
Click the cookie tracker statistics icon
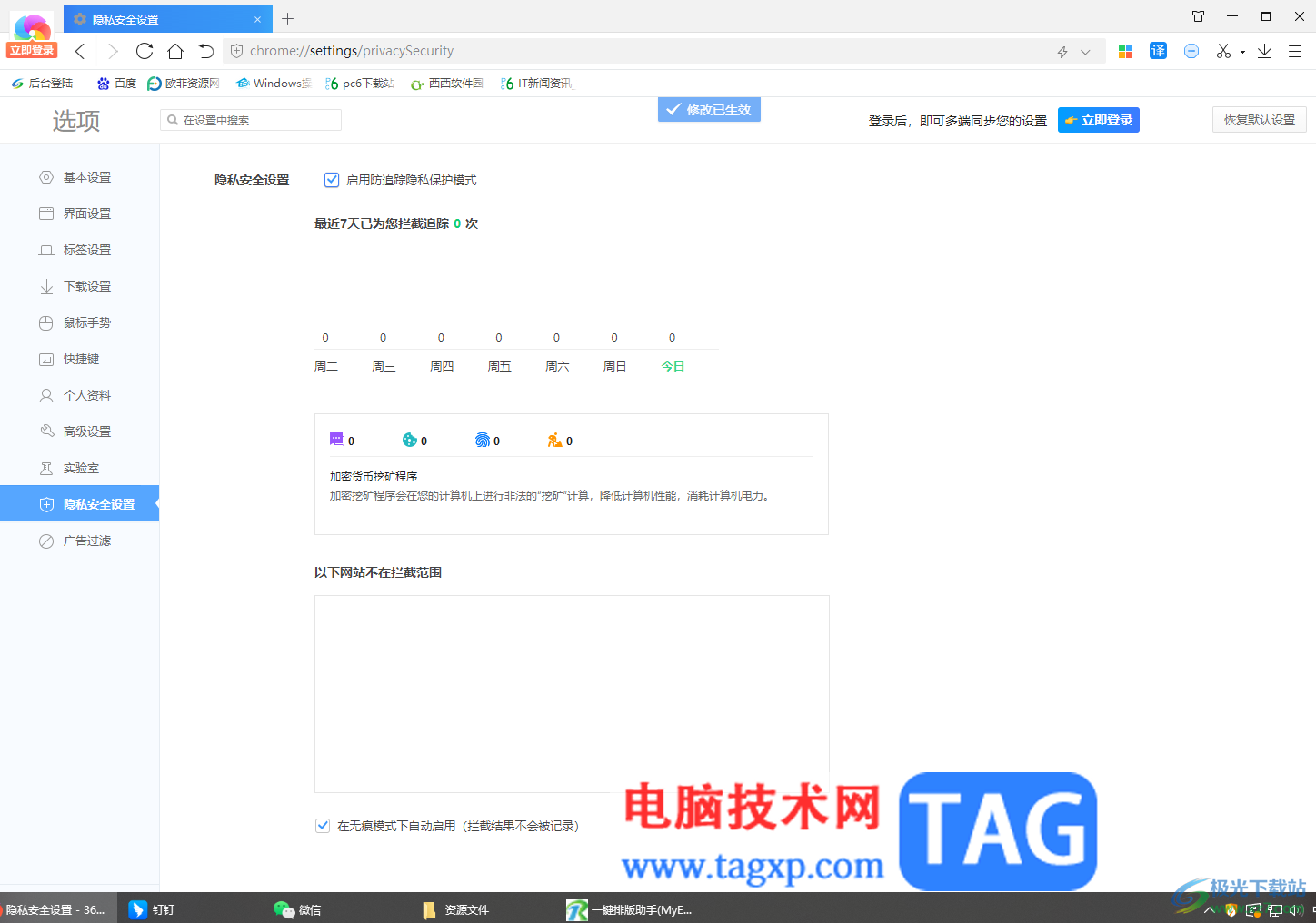tap(408, 440)
